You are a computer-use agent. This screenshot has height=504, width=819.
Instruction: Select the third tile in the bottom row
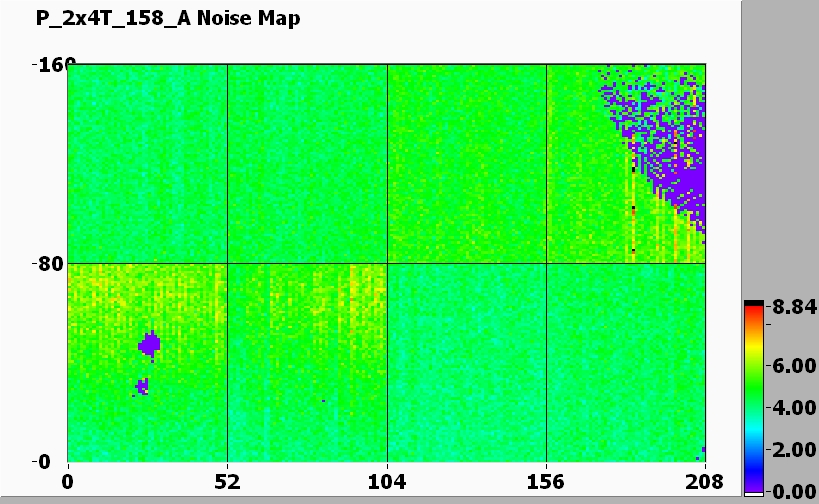(x=466, y=362)
